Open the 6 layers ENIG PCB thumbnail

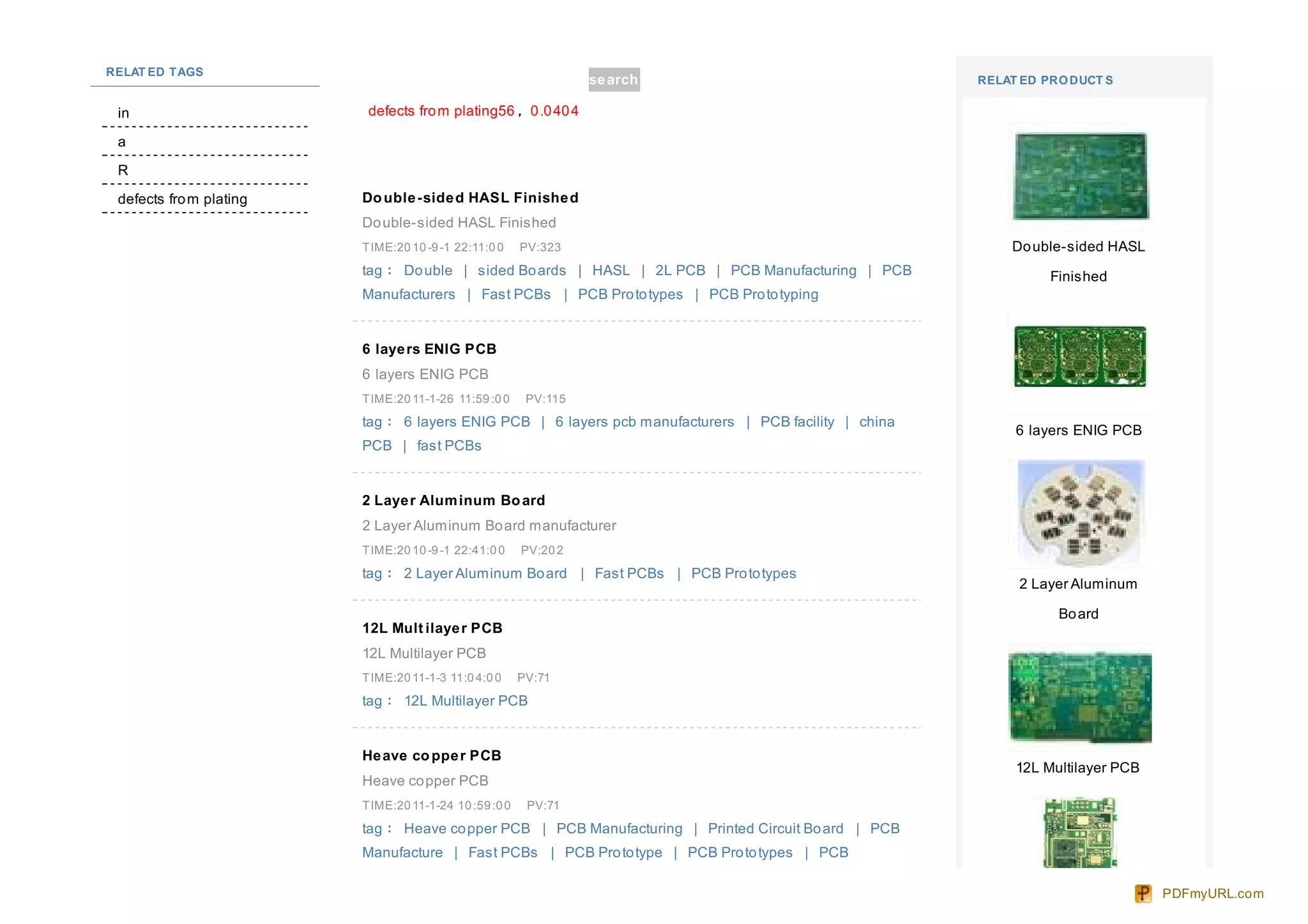tap(1080, 357)
